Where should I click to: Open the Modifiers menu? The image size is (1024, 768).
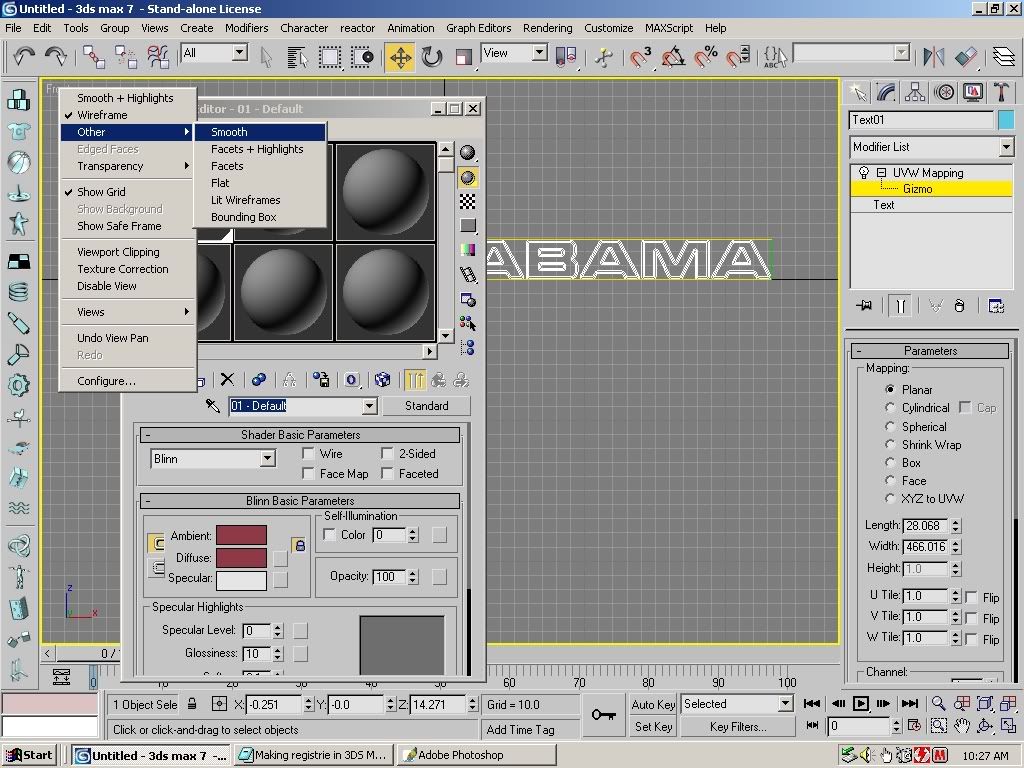pyautogui.click(x=246, y=28)
